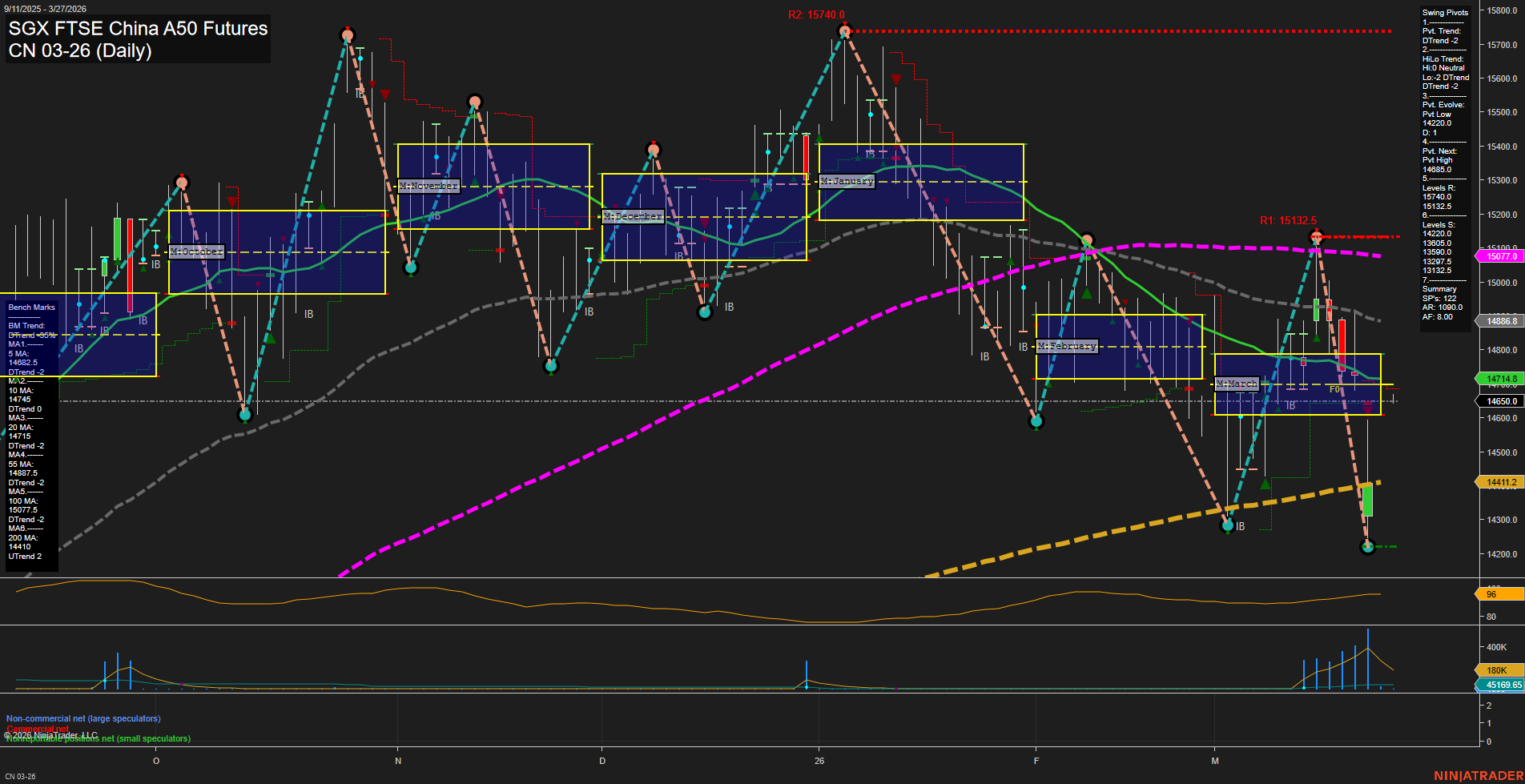
Task: Click the SGX FTSE China A50 Futures chart title
Action: click(138, 28)
